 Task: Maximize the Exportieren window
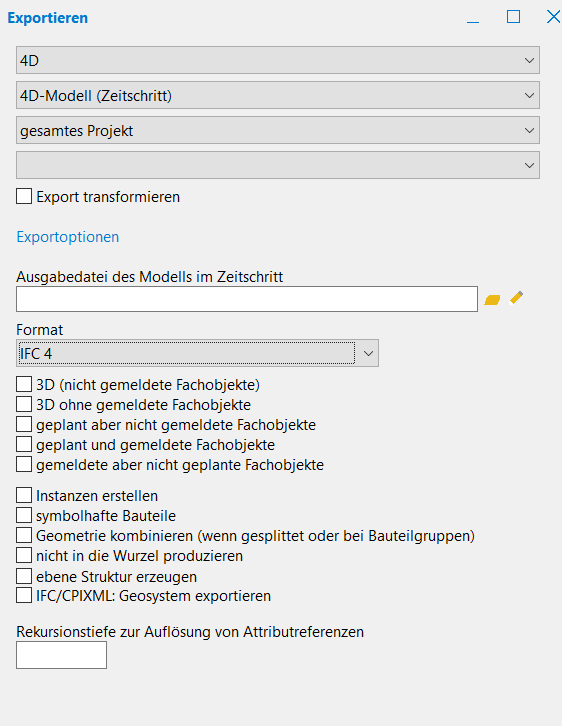point(513,17)
